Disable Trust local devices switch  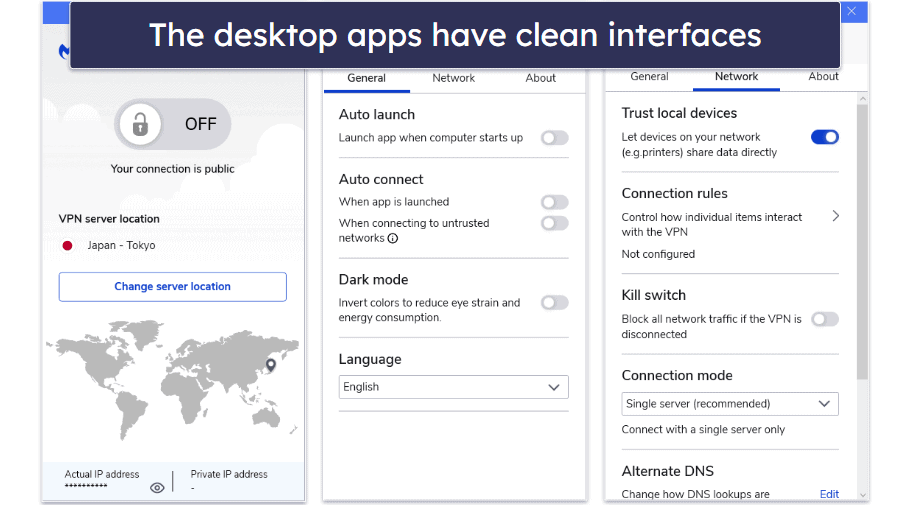point(825,137)
